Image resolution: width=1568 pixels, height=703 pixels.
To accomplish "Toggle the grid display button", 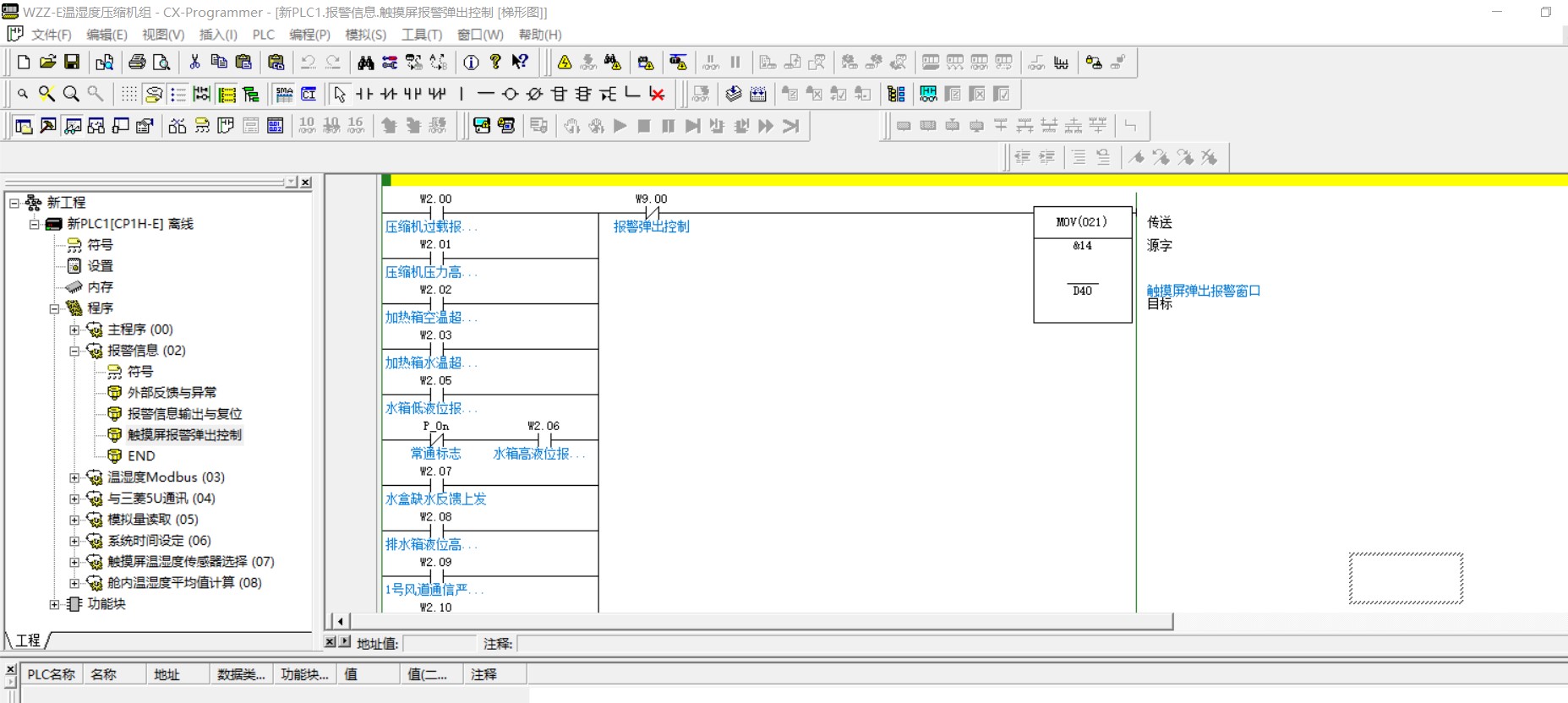I will point(128,94).
